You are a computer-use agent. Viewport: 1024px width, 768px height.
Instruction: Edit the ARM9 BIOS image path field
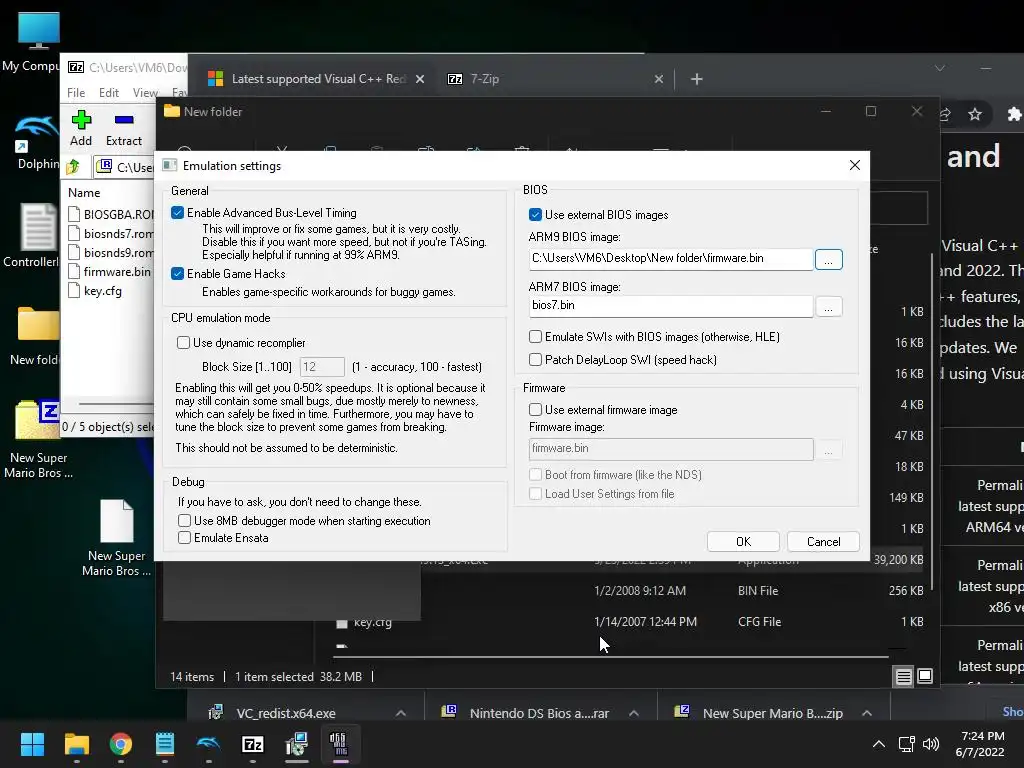coord(671,259)
